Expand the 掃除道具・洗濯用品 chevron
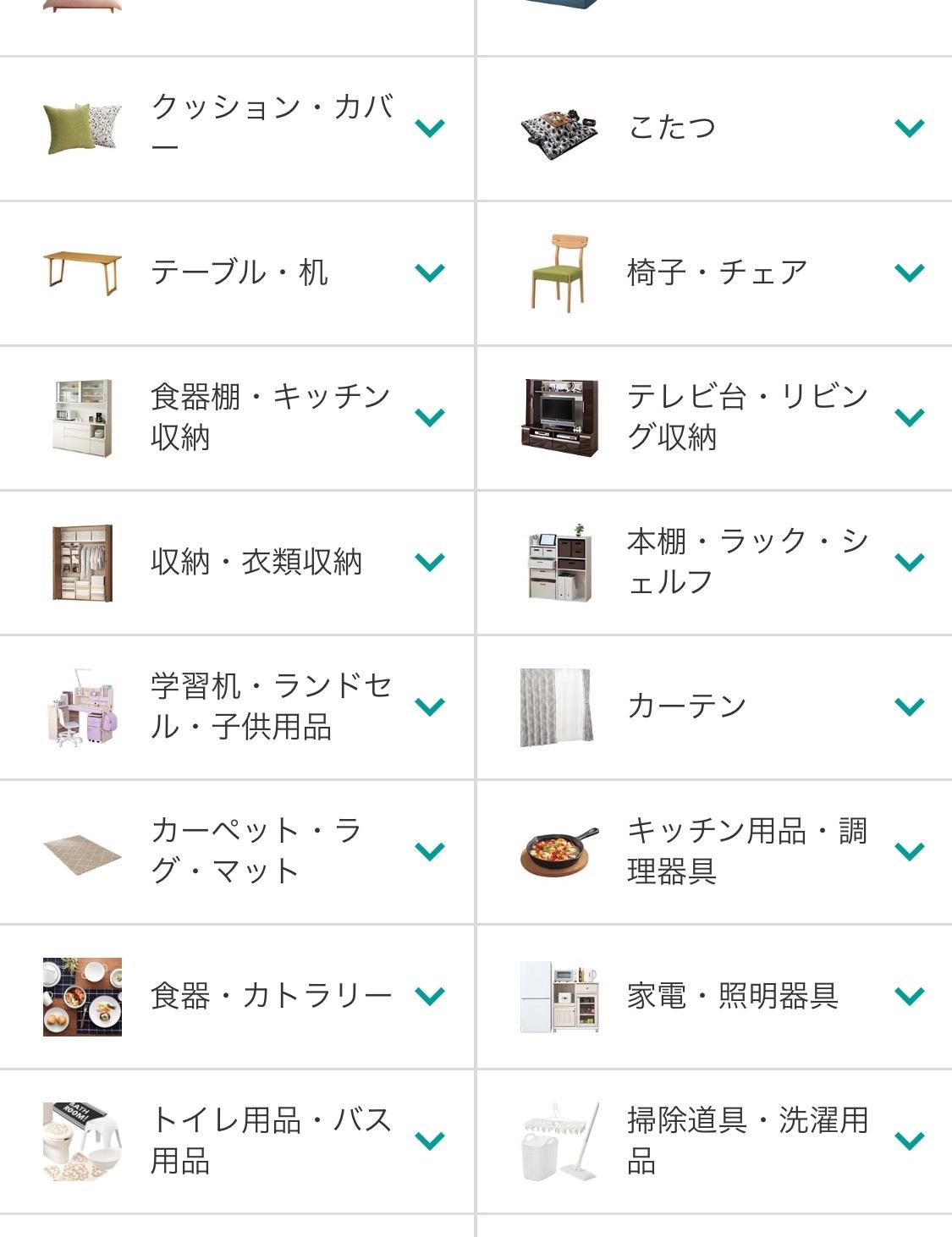 [x=910, y=1141]
